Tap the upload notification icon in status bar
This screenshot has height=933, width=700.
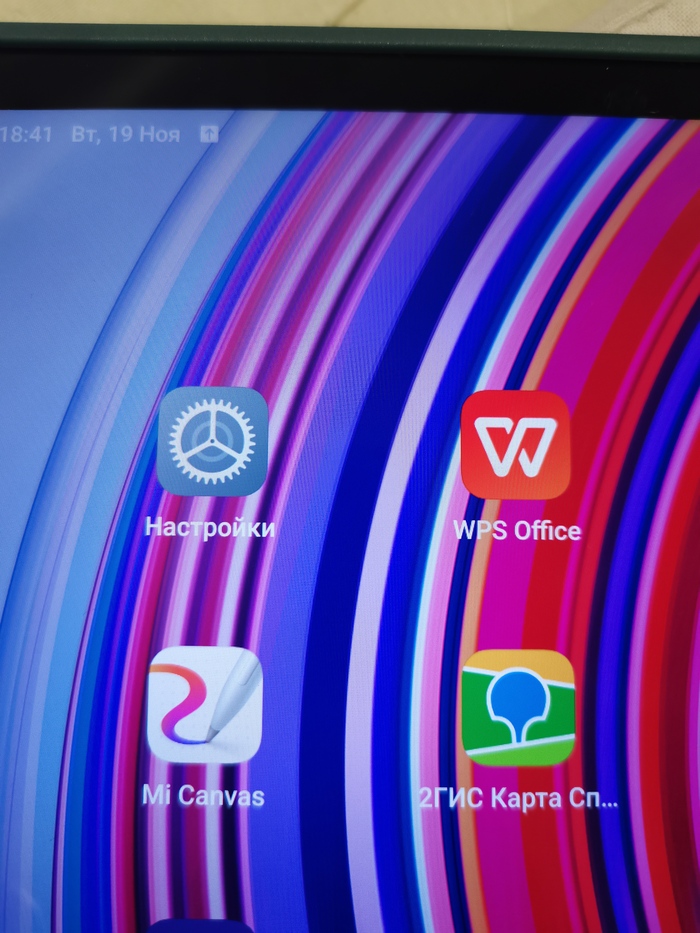(x=208, y=134)
